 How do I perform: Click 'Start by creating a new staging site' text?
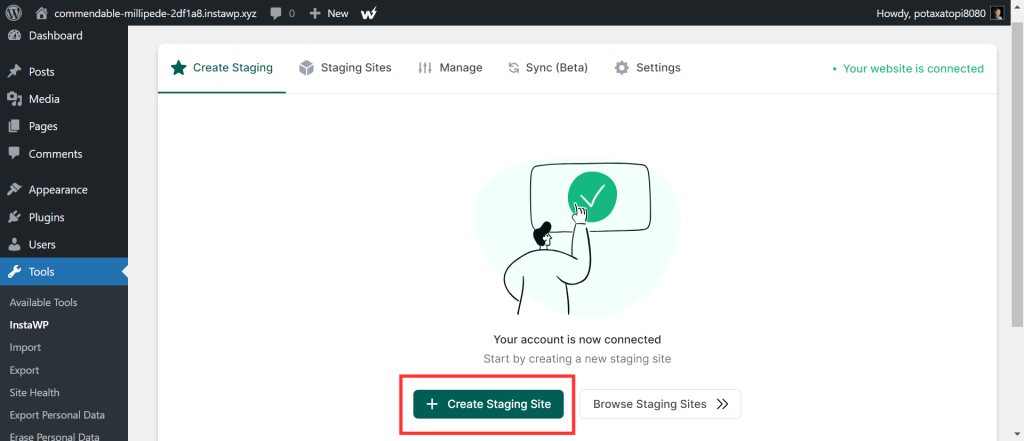[x=577, y=359]
